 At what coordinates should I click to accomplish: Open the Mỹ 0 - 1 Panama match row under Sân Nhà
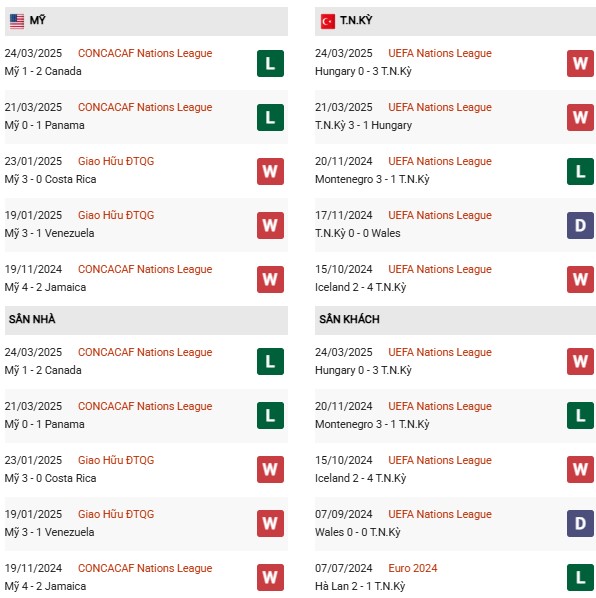tap(146, 416)
